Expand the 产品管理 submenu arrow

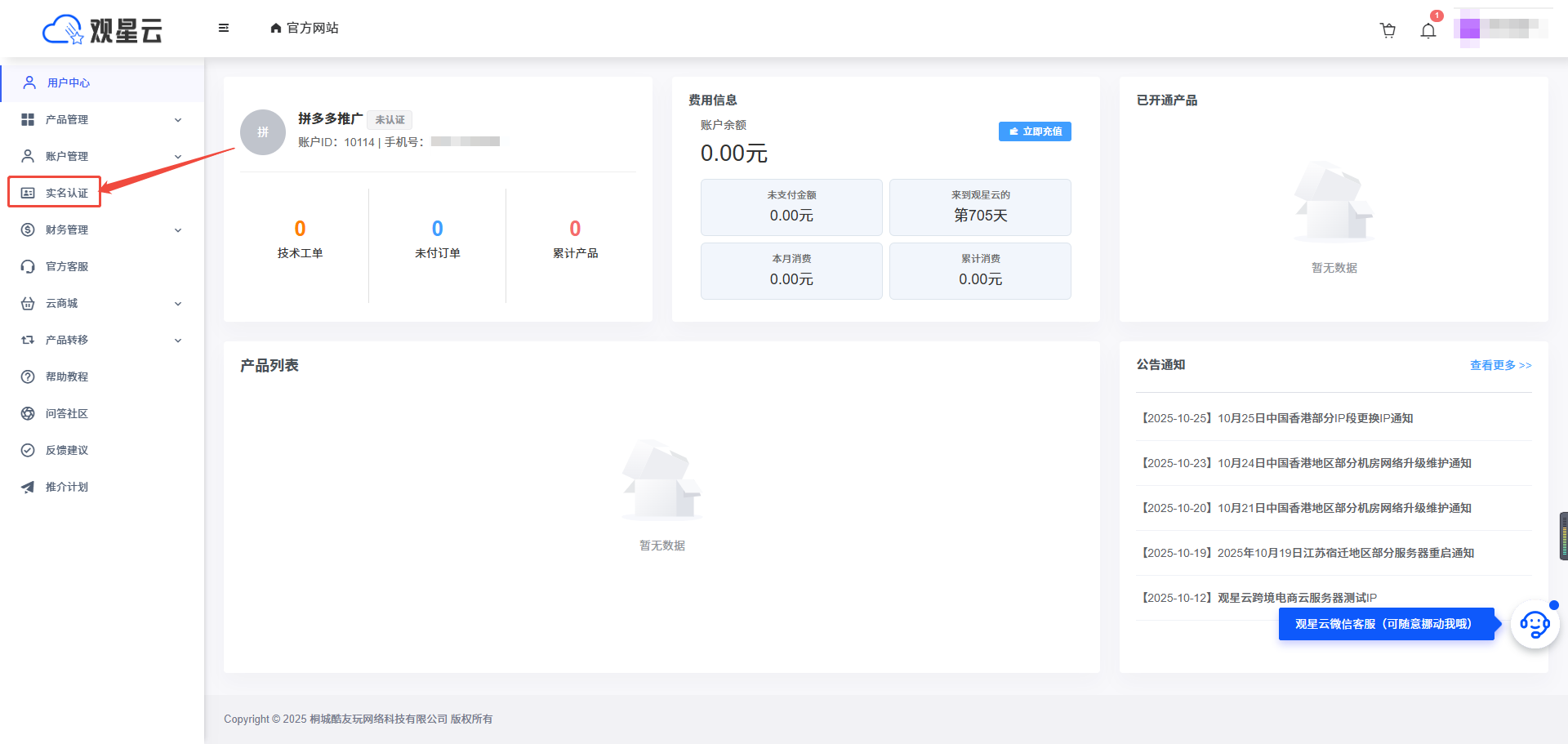(x=178, y=120)
